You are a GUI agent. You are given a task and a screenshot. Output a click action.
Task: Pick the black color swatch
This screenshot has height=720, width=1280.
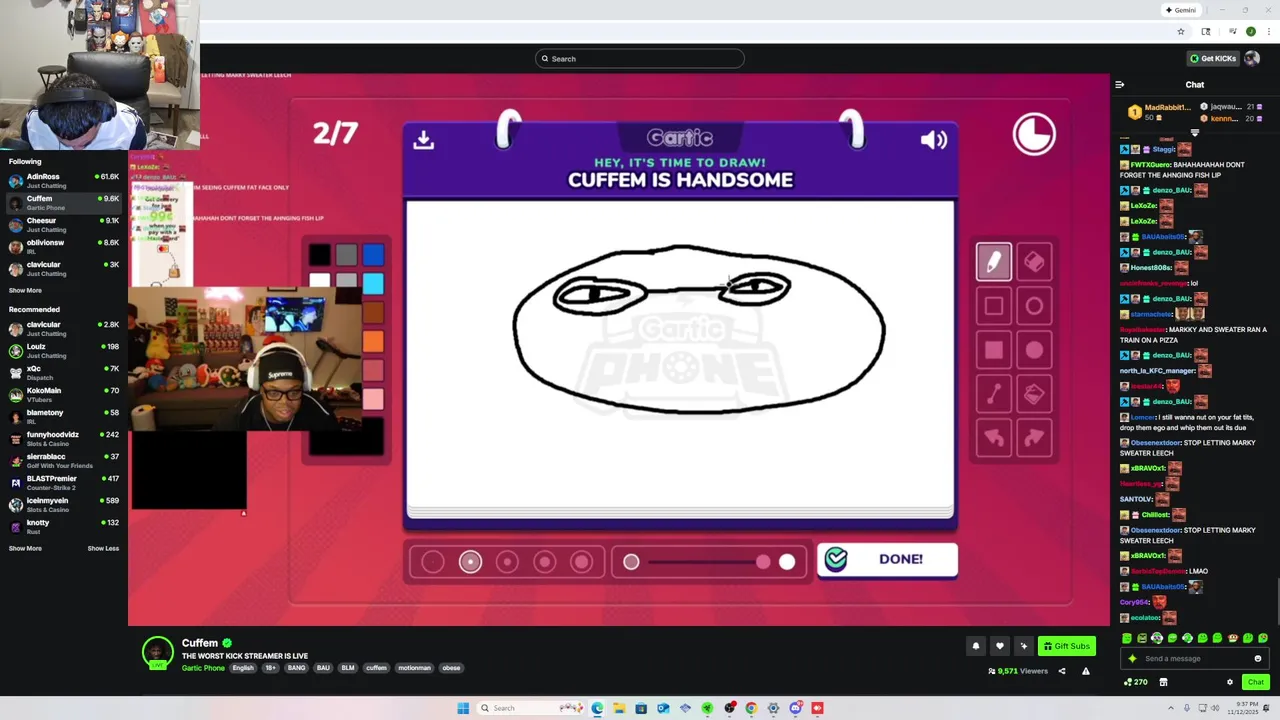click(319, 255)
